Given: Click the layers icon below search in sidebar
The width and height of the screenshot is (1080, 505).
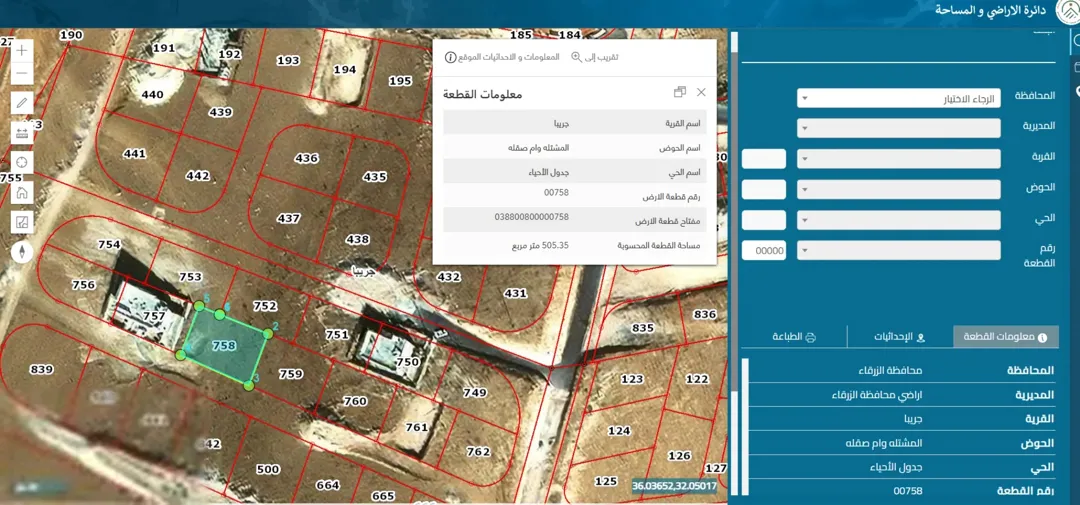Looking at the screenshot, I should click(x=1077, y=67).
